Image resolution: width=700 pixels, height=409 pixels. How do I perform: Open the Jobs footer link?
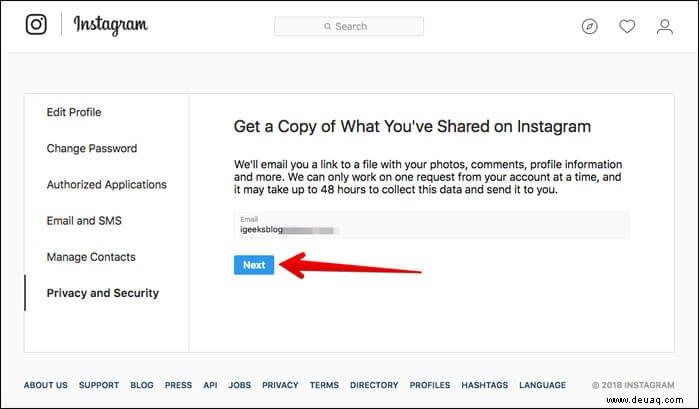click(240, 385)
